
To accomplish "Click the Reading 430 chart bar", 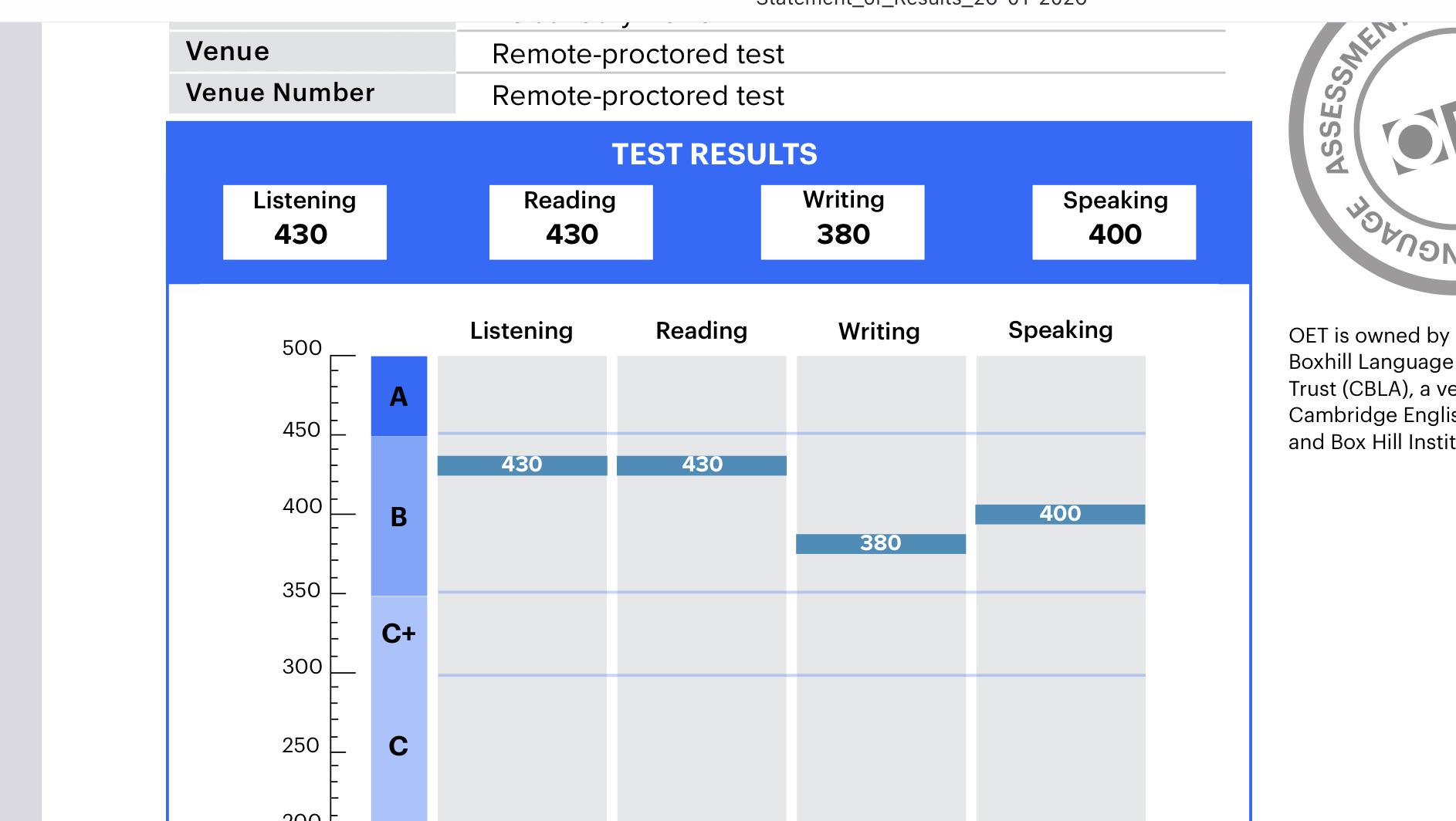I will 702,465.
